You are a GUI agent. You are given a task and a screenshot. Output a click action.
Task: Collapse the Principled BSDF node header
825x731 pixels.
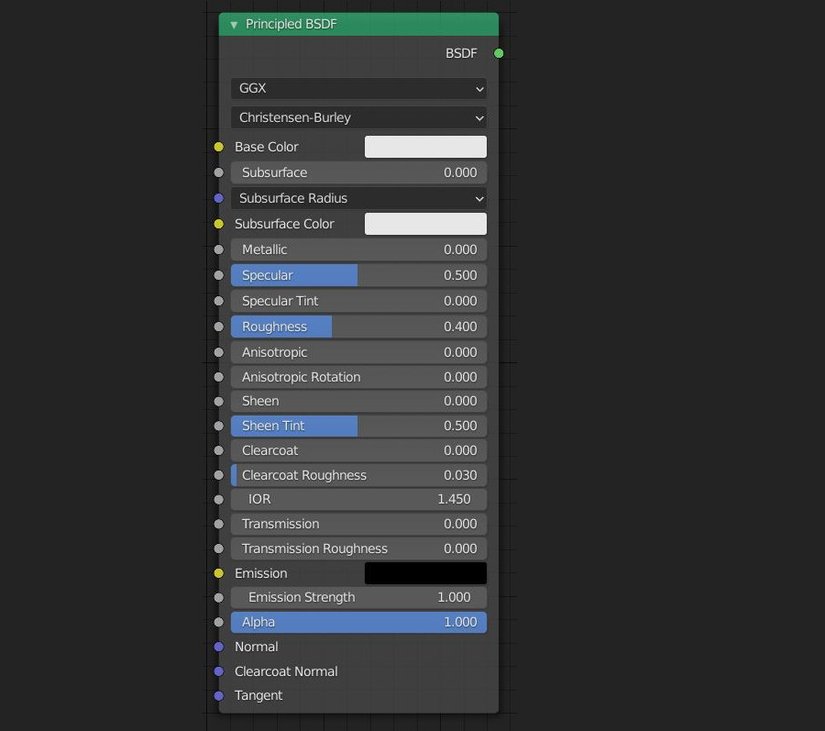233,23
